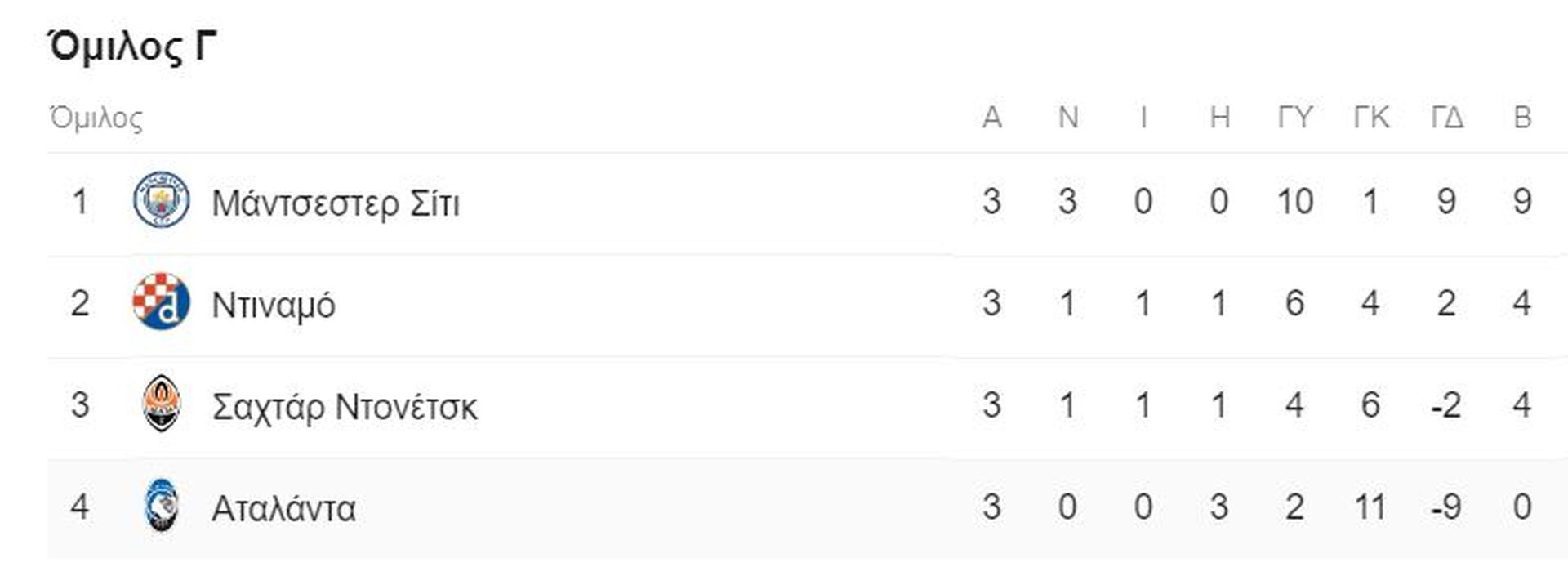1568x585 pixels.
Task: Select the ΓΔ goal-difference column header
Action: pos(1446,118)
